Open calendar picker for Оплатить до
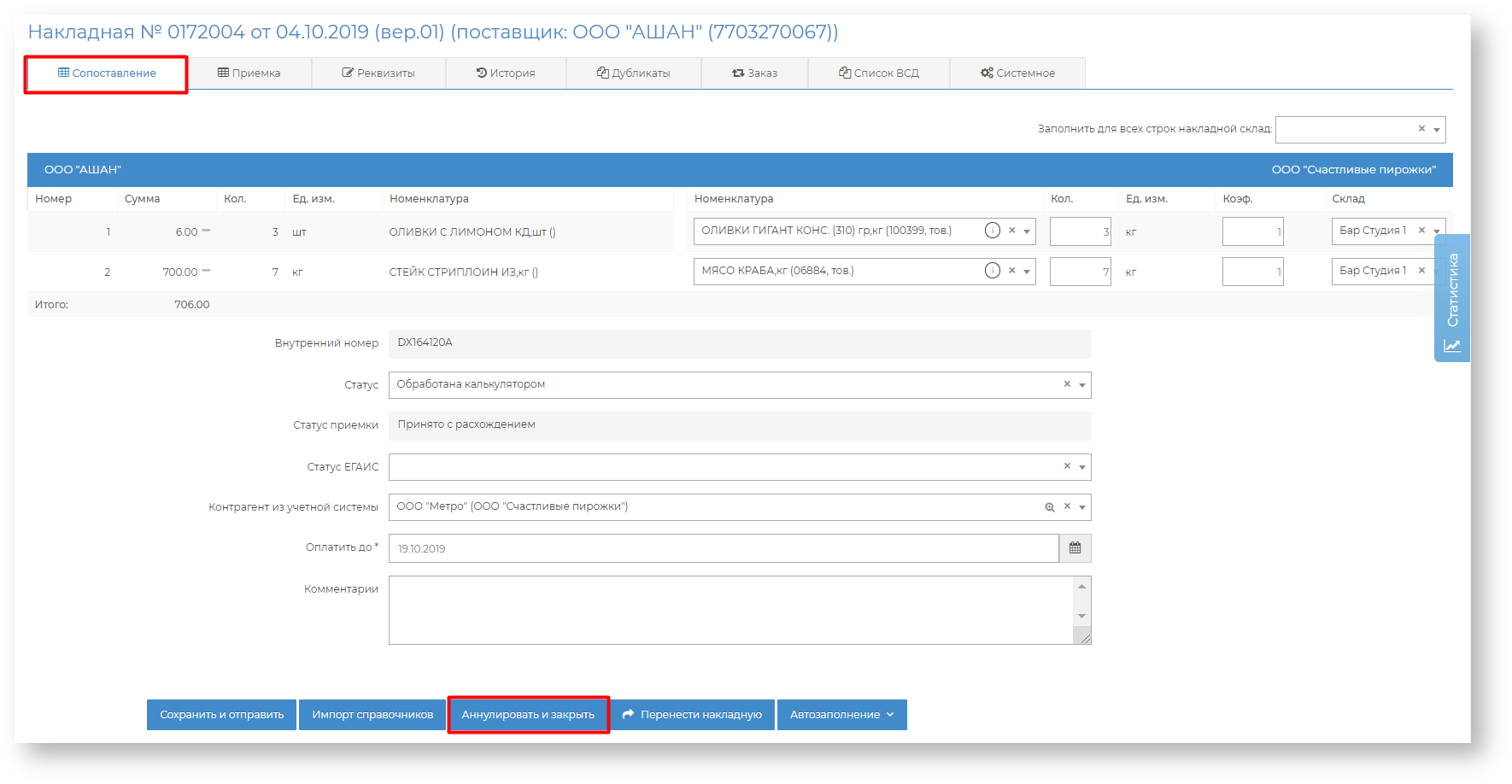Viewport: 1512px width, 784px height. click(1075, 548)
